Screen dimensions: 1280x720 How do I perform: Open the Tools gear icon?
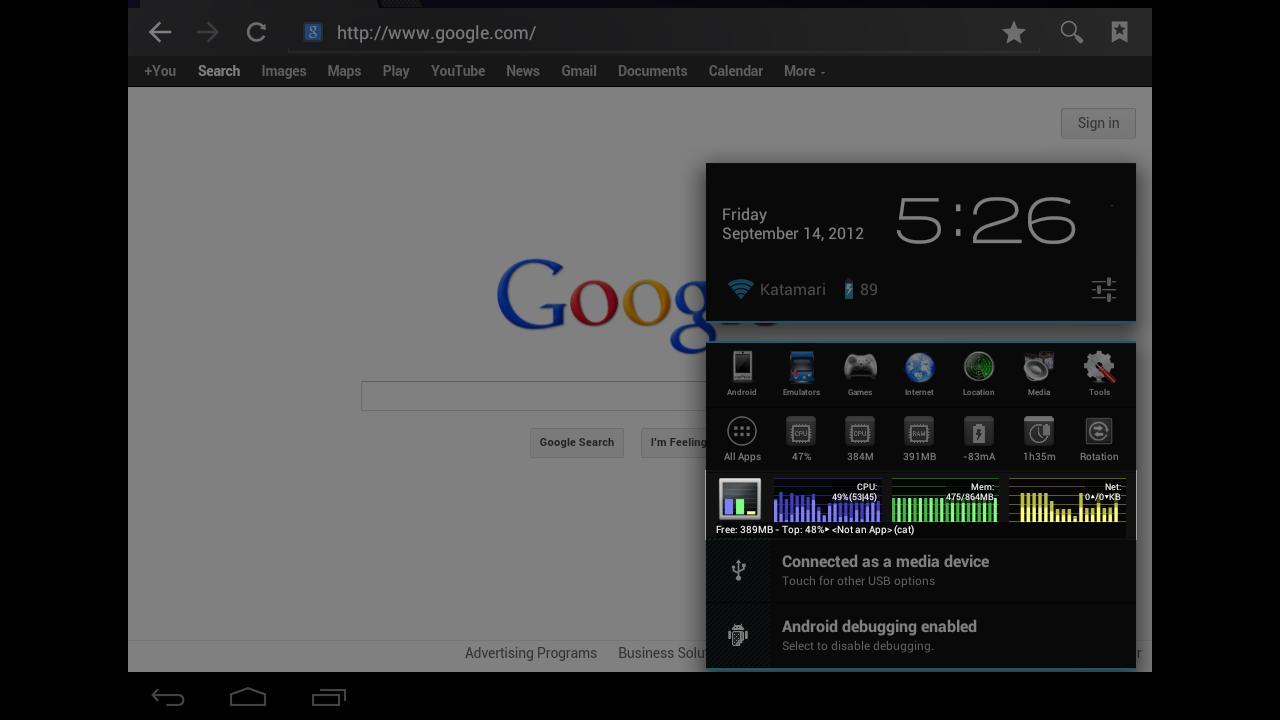click(x=1099, y=368)
